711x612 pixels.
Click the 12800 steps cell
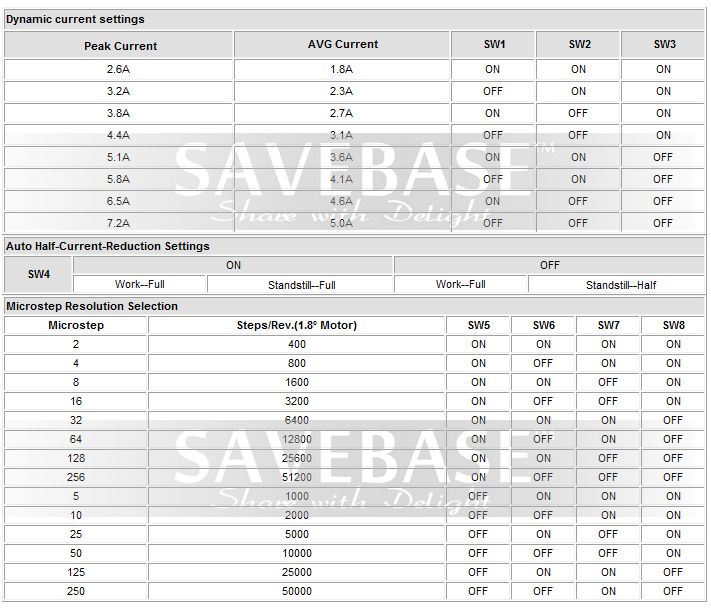pos(297,439)
